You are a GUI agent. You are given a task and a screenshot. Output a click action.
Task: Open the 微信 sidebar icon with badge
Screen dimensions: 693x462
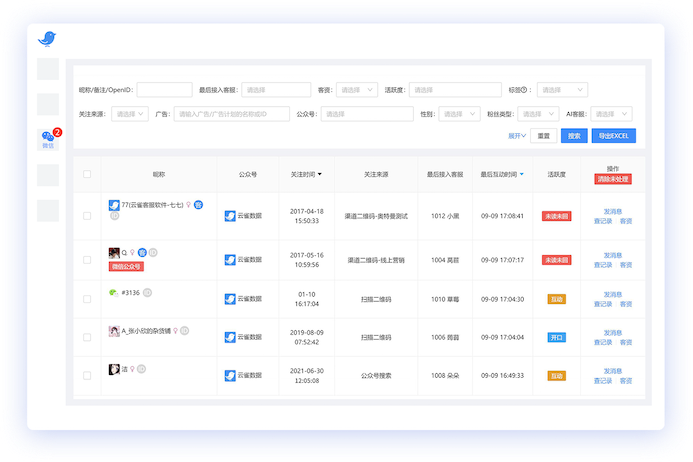pos(48,139)
